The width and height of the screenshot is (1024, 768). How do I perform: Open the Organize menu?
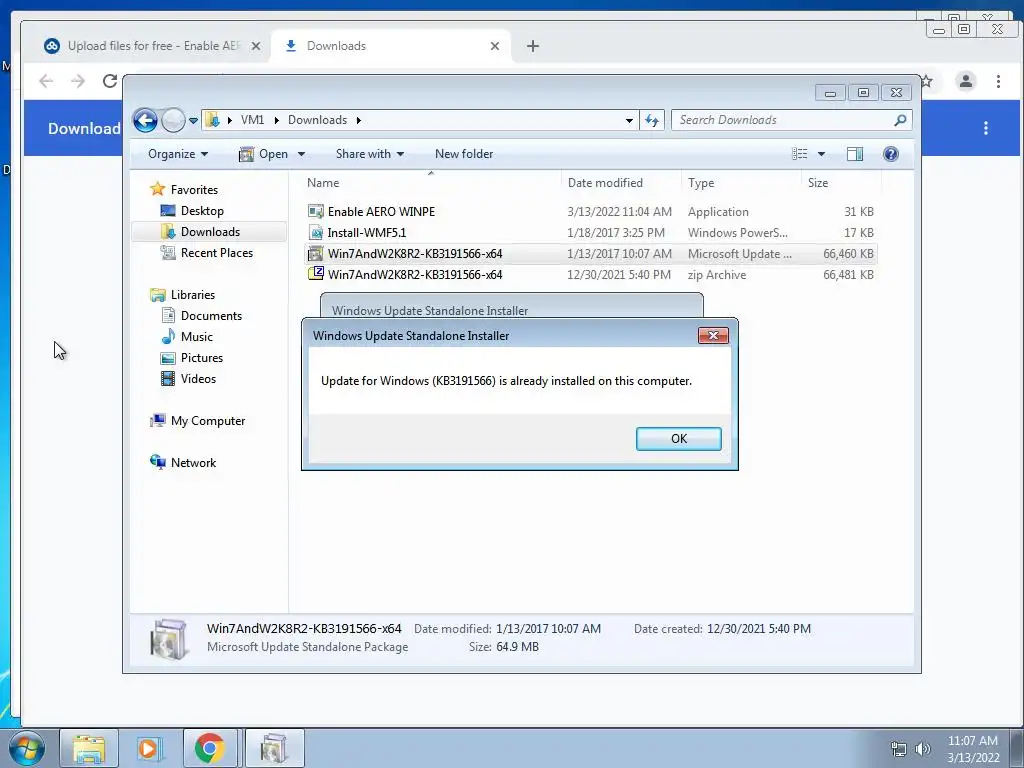(x=178, y=154)
